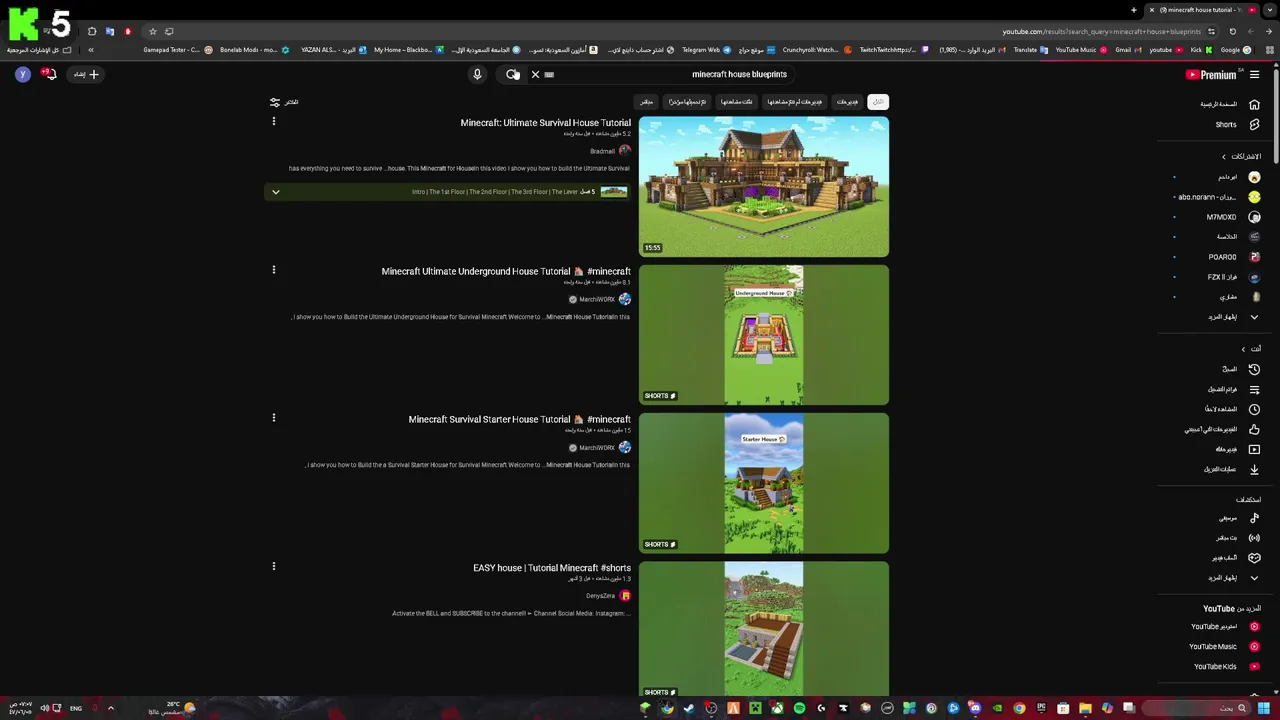
Task: Go to YouTube Premium home logo
Action: tap(1212, 74)
